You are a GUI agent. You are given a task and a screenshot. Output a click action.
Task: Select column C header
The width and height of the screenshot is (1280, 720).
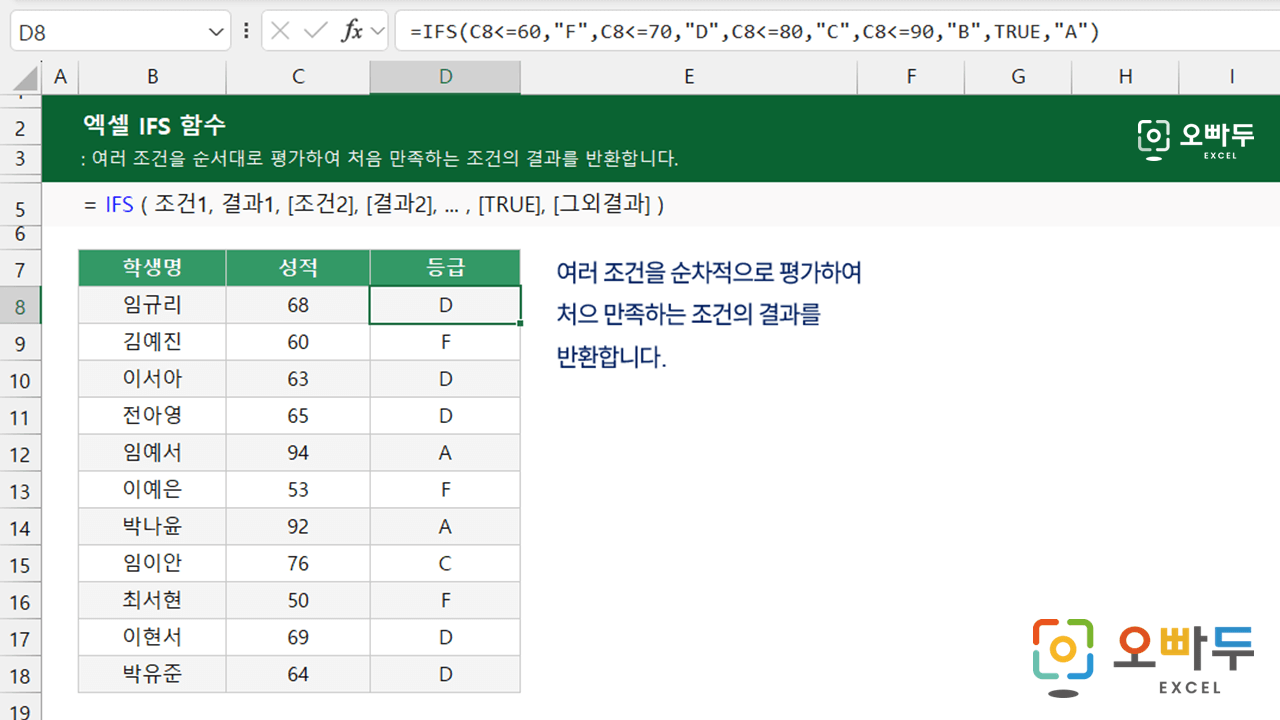tap(298, 77)
